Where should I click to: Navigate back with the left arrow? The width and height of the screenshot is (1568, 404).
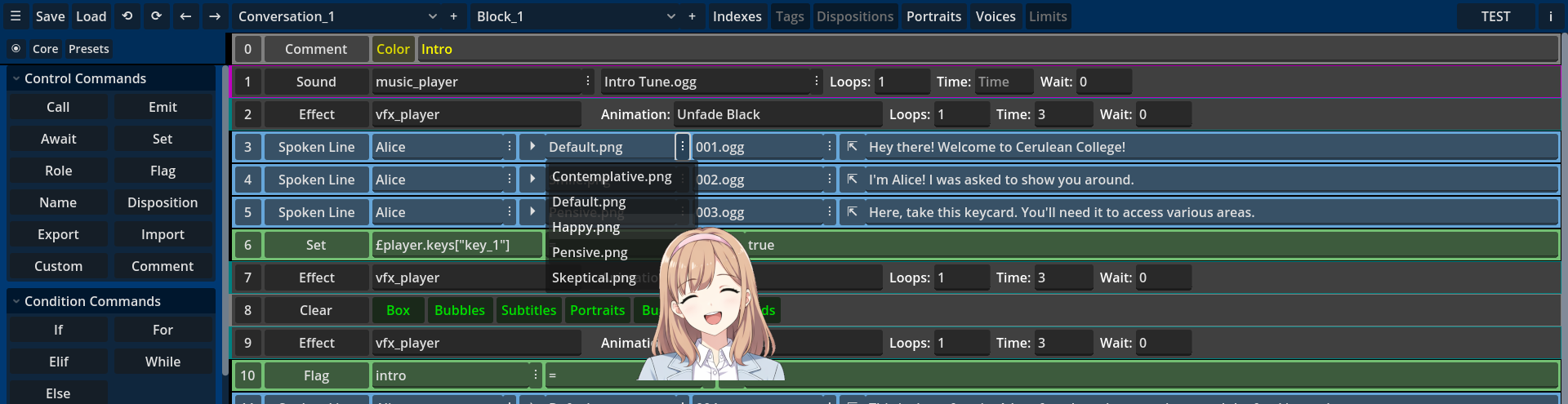point(185,16)
